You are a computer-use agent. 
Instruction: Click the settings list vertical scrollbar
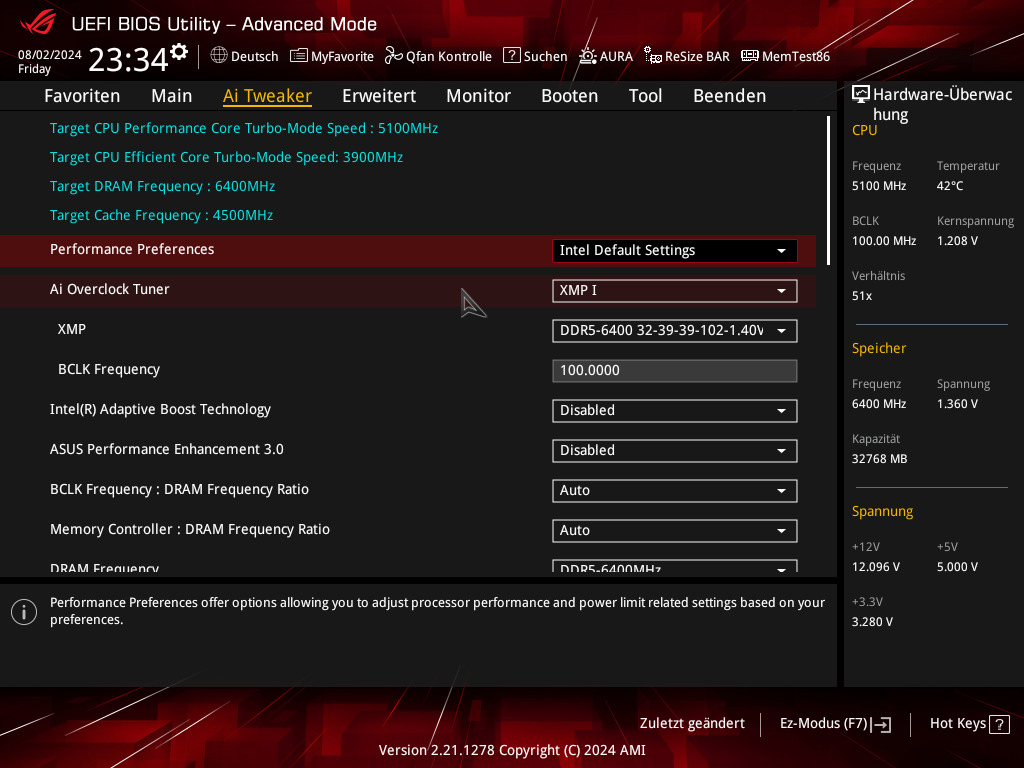[828, 191]
